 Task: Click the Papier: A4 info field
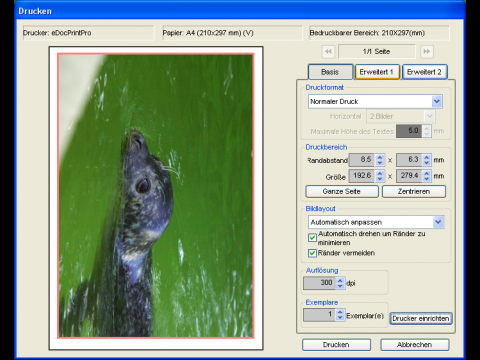(232, 33)
